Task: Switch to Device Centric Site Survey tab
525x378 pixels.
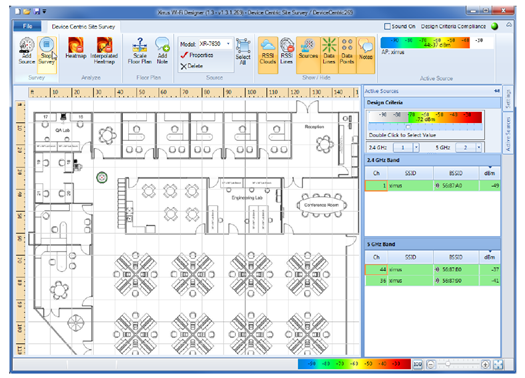Action: 83,26
